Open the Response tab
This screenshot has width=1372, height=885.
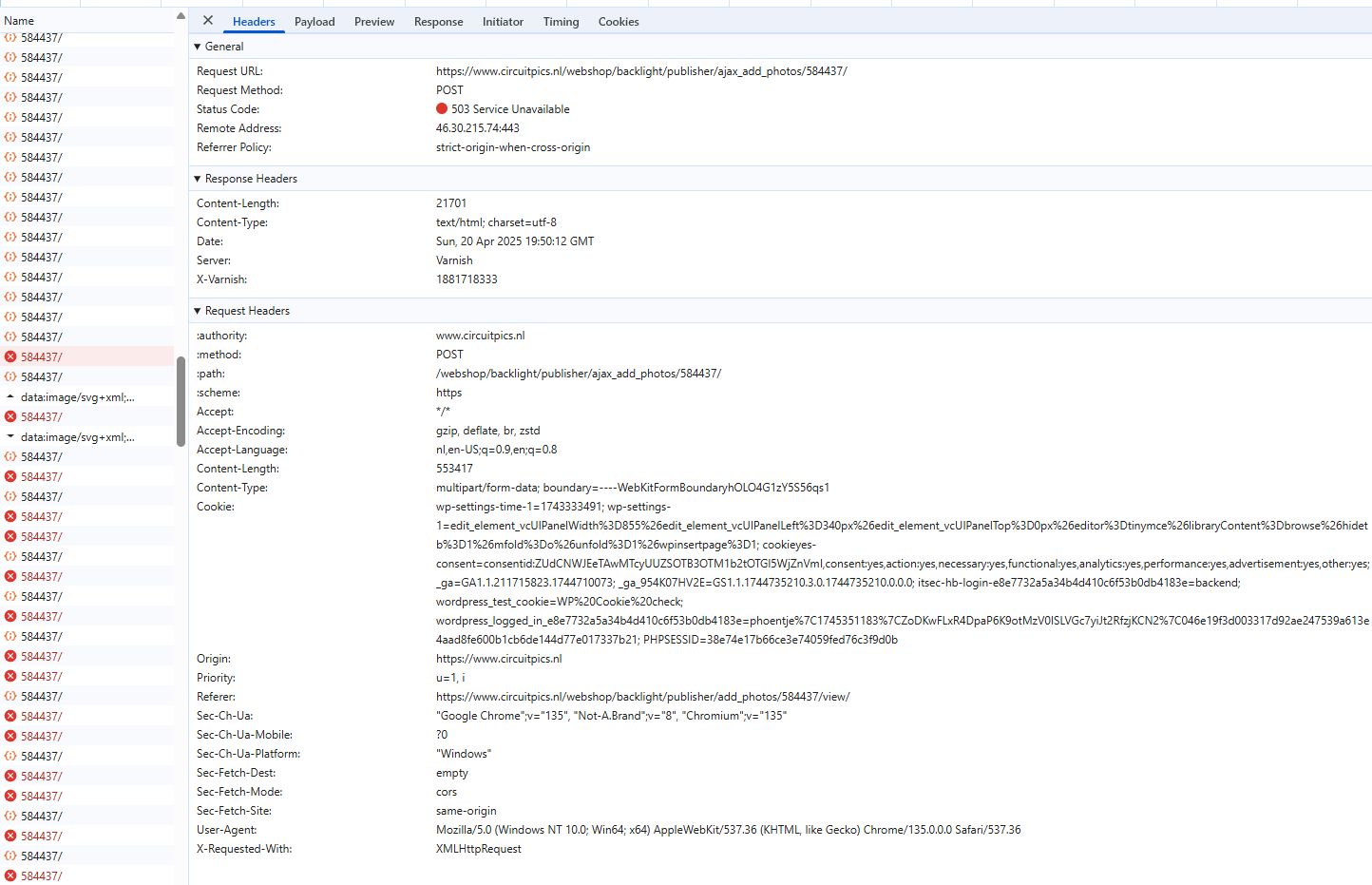click(x=438, y=22)
